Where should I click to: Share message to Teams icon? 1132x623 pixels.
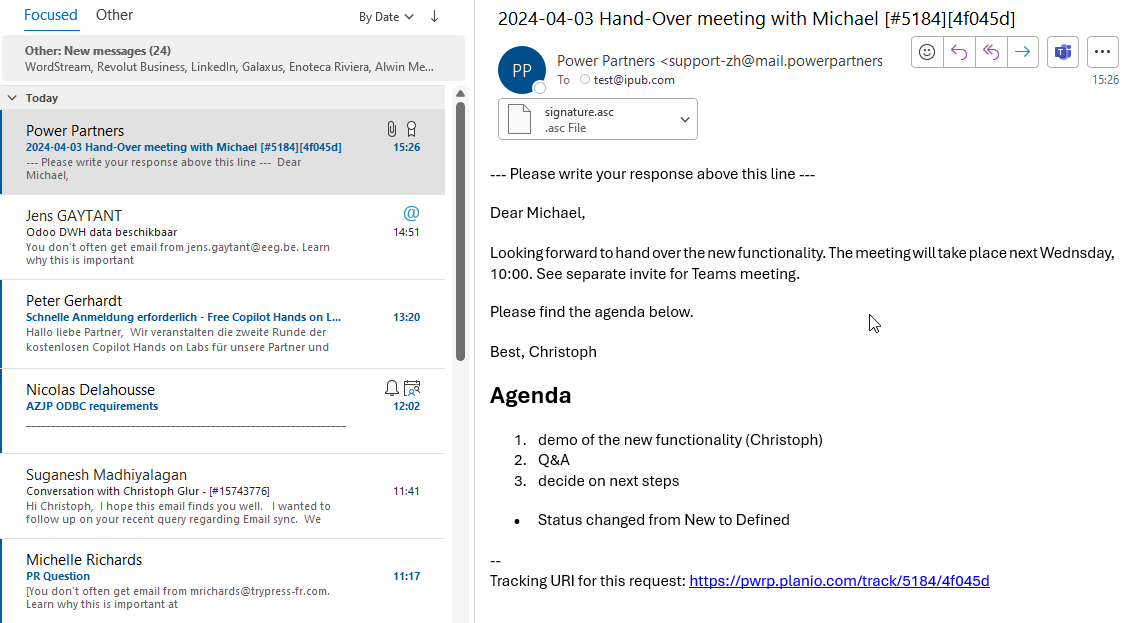point(1063,52)
